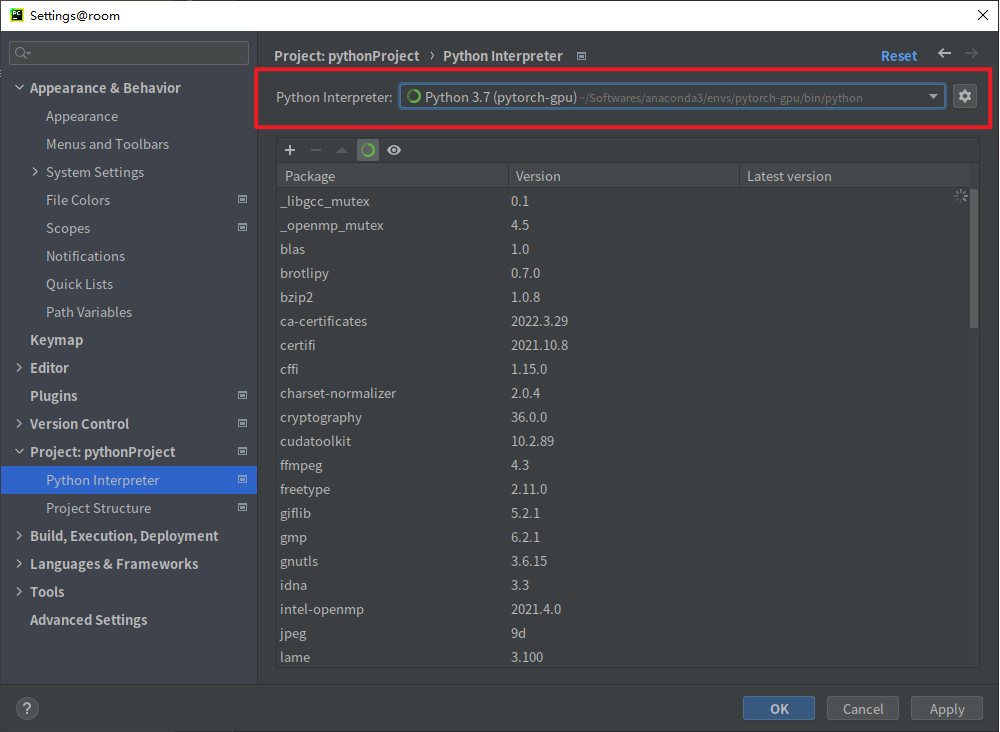Click project icon next to Plugins

[x=242, y=395]
